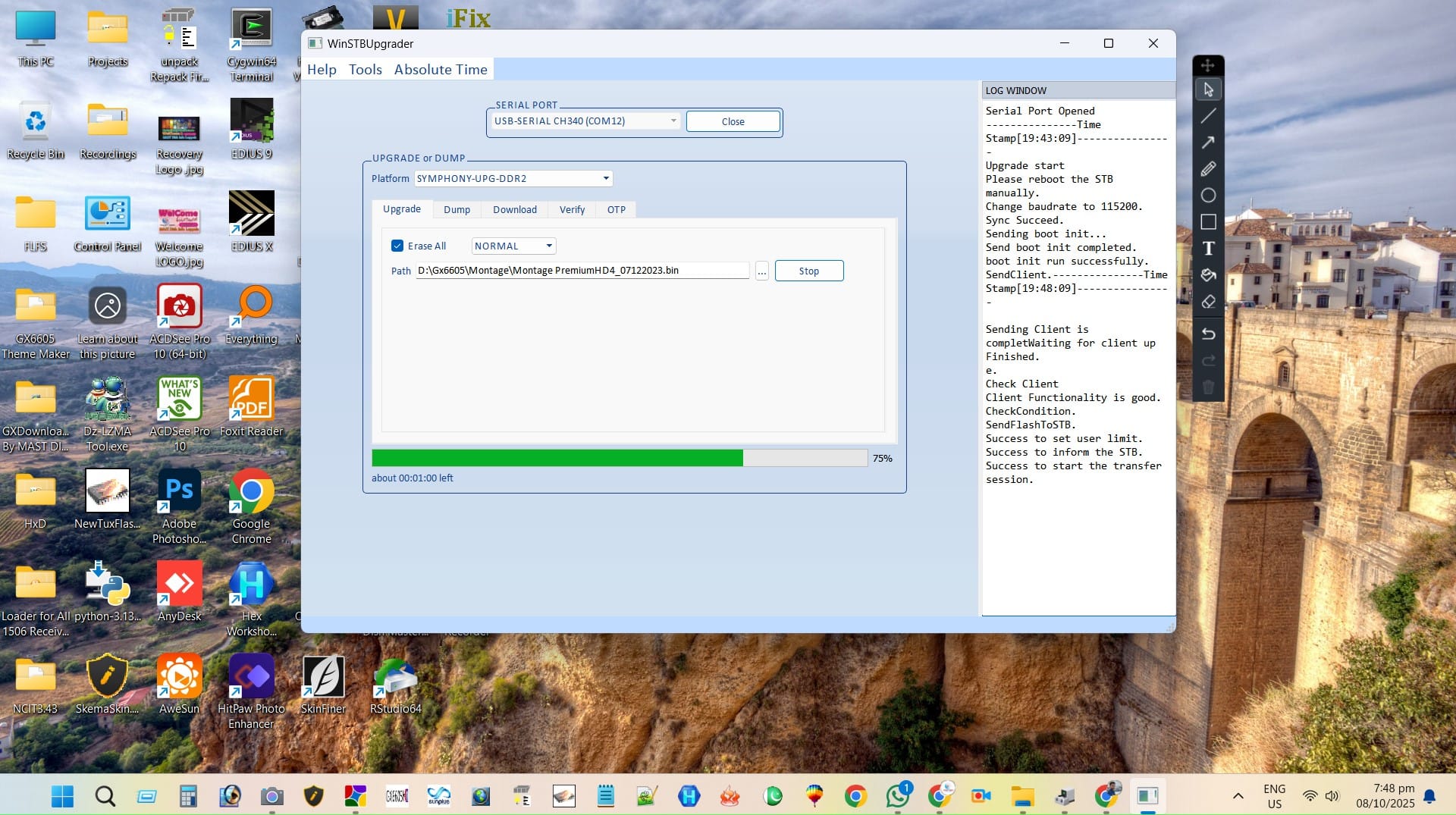1456x815 pixels.
Task: Click the firmware Path input field
Action: click(582, 271)
